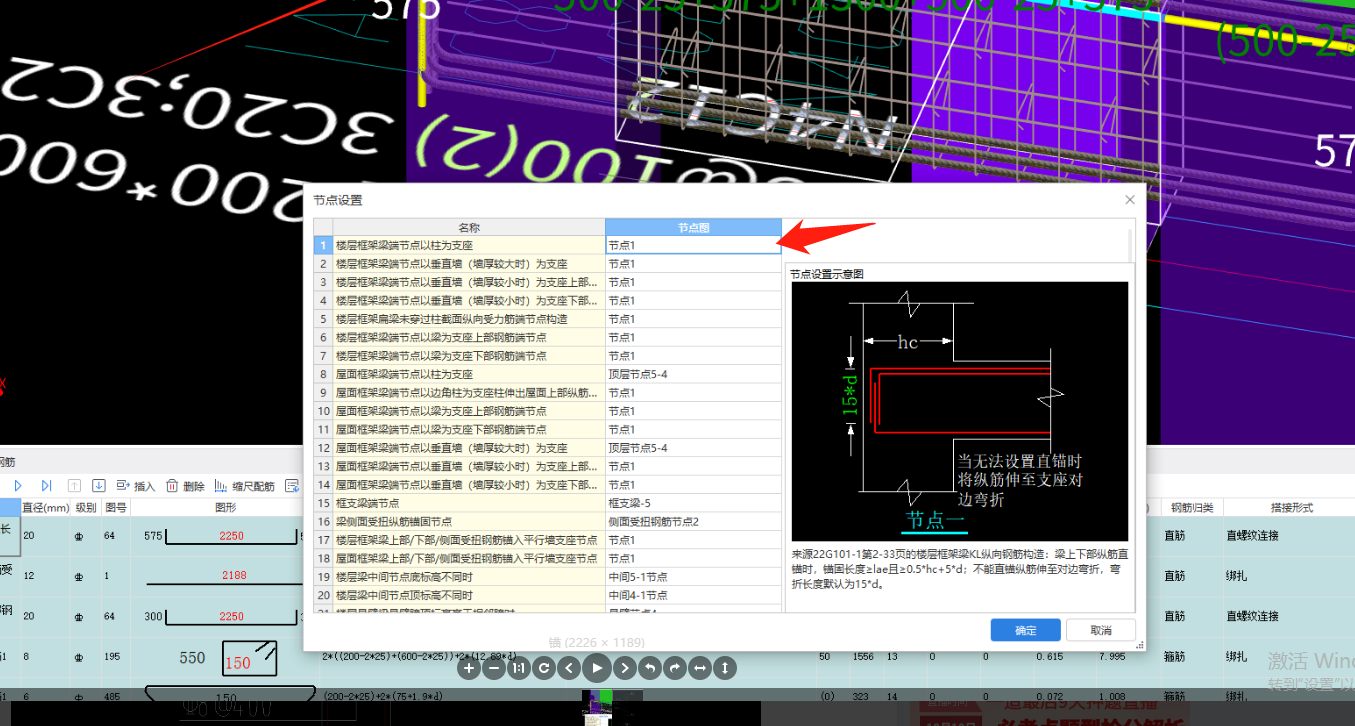1355x726 pixels.
Task: Click the dialog's vertical scrollbar
Action: click(1131, 245)
